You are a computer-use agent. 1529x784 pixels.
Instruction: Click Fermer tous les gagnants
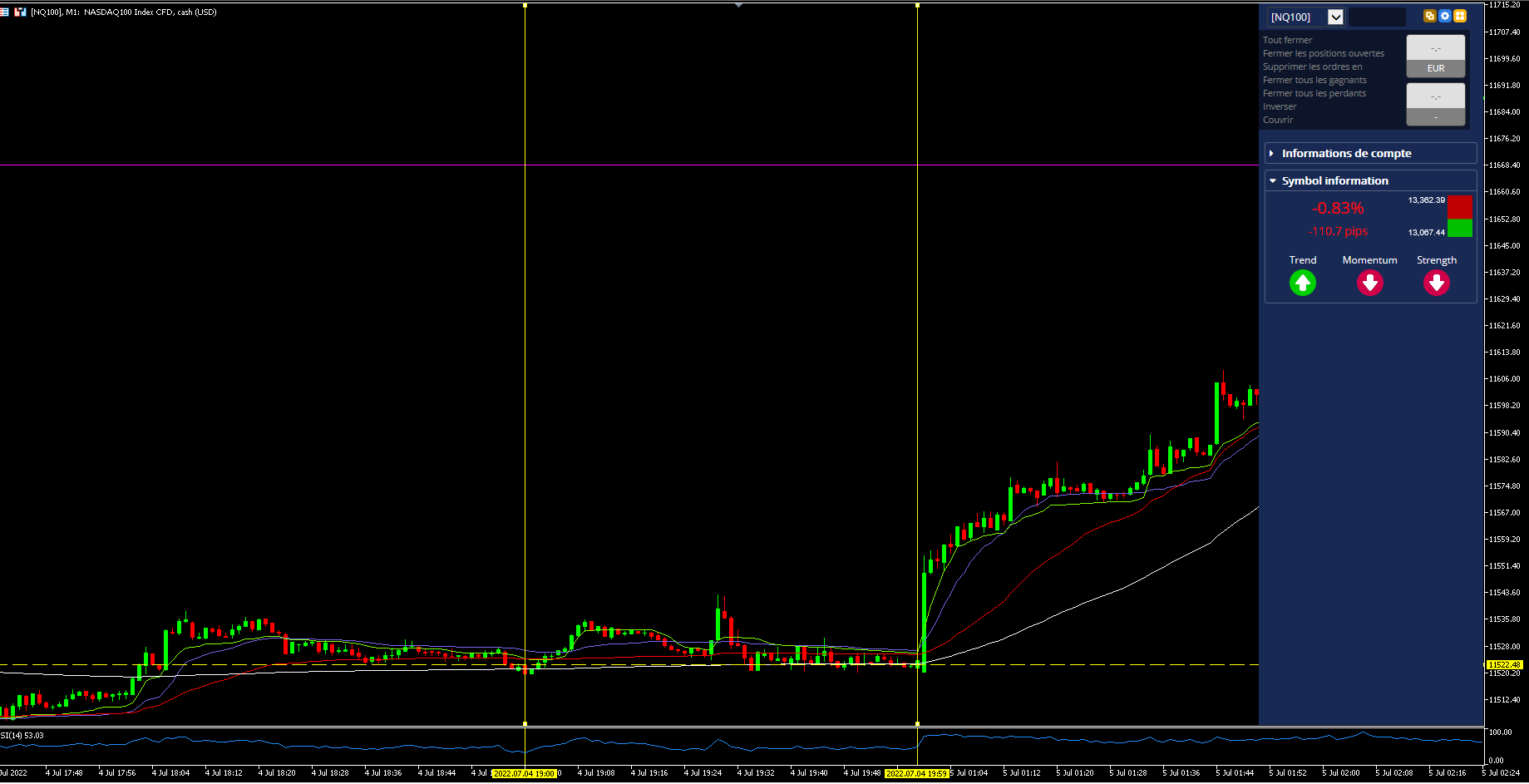point(1314,80)
